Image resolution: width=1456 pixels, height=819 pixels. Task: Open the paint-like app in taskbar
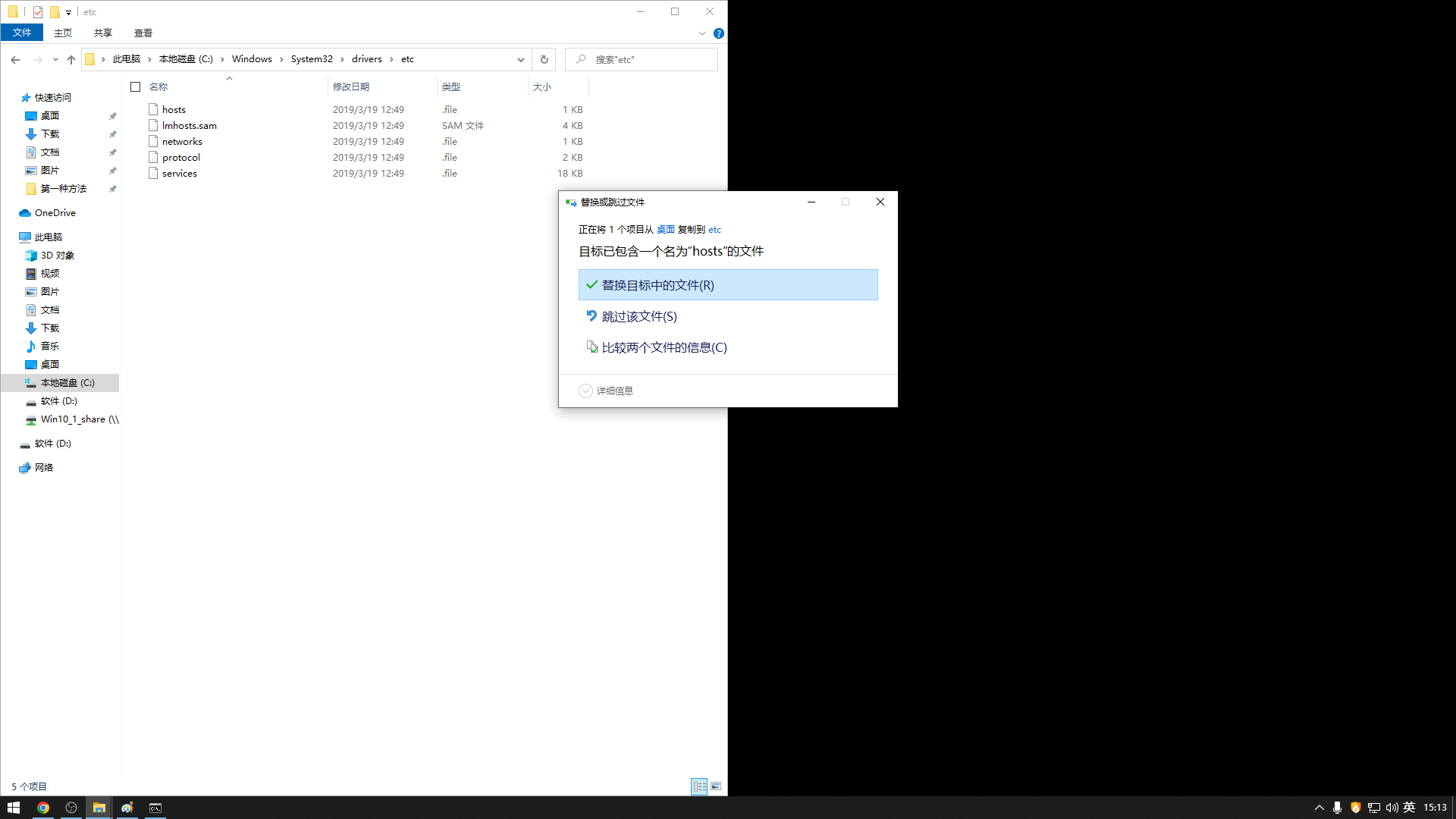[127, 808]
